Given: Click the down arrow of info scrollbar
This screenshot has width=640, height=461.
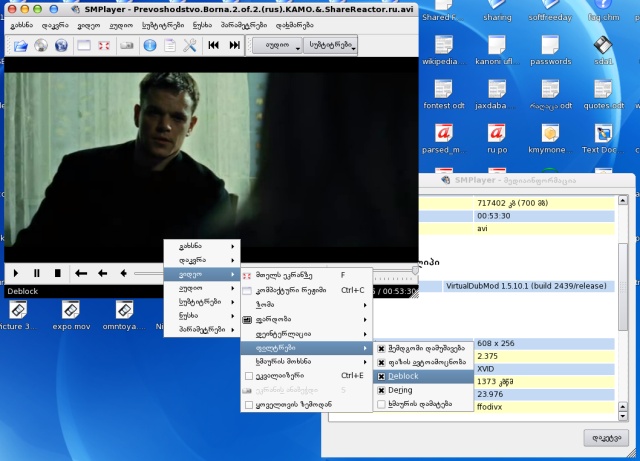Looking at the screenshot, I should coord(623,416).
